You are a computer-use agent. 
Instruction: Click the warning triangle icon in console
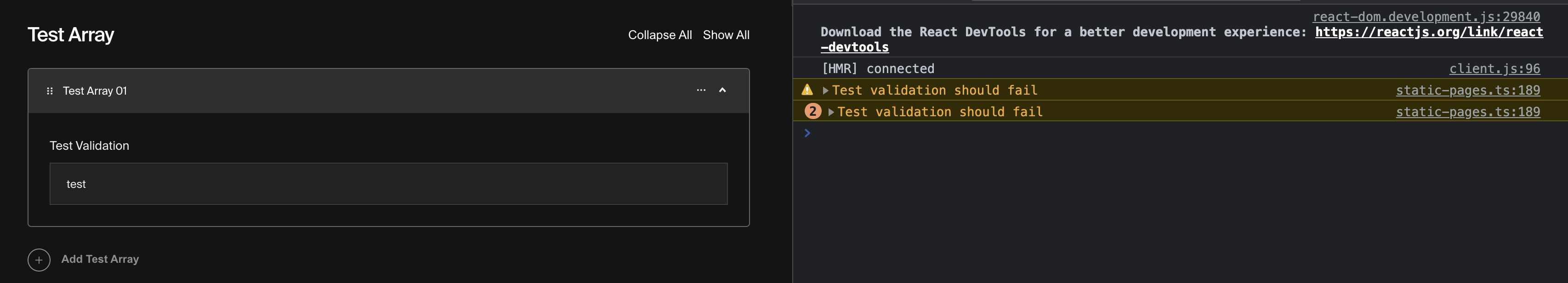tap(807, 90)
